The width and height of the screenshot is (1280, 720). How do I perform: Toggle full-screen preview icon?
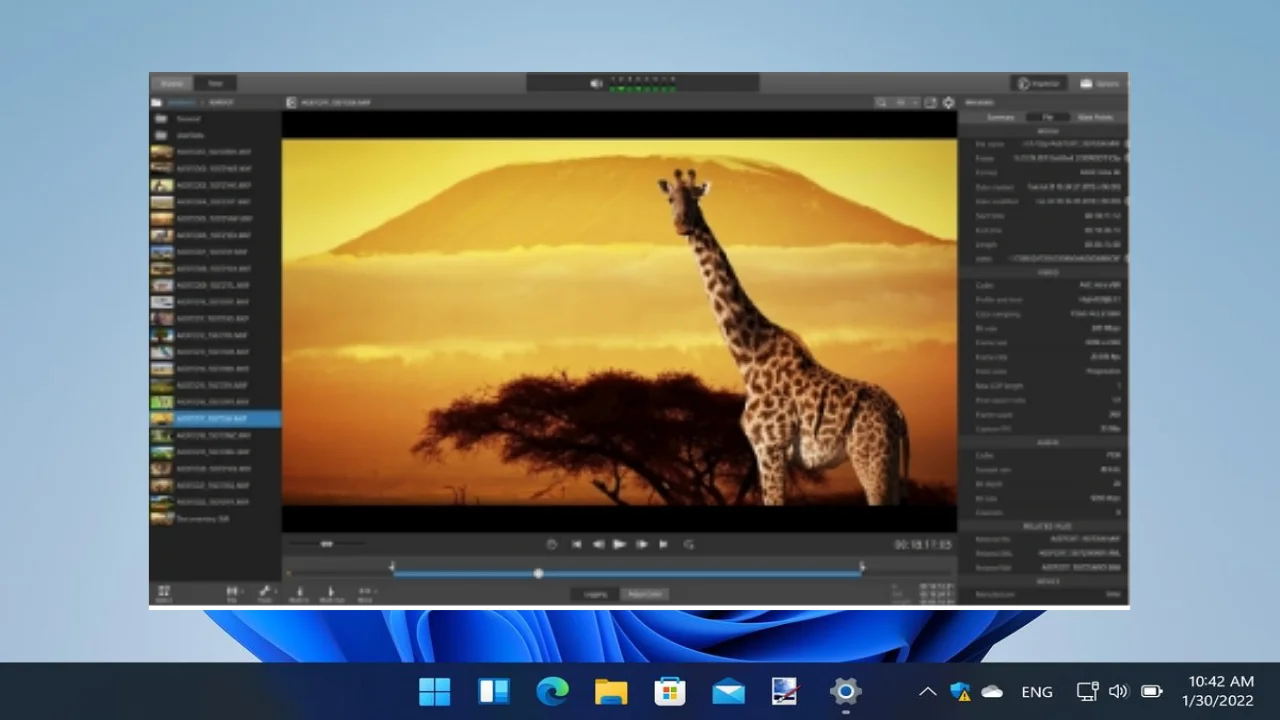click(x=930, y=102)
